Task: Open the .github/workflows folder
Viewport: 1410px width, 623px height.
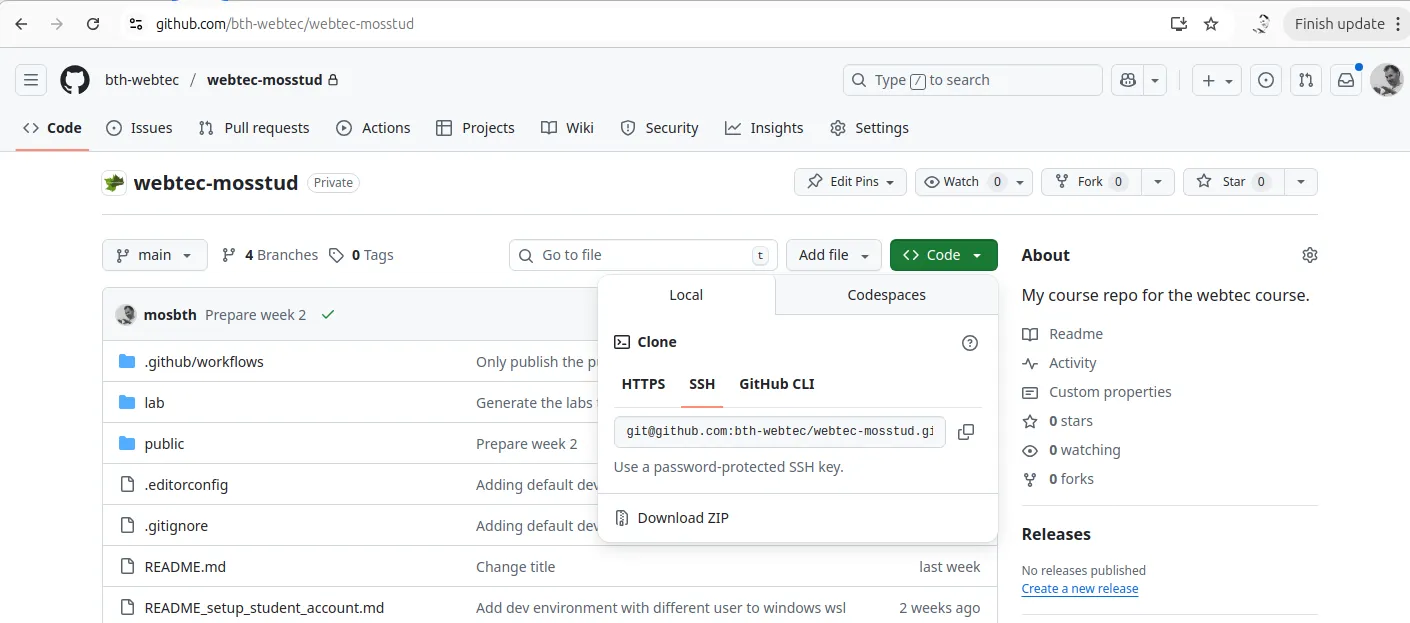Action: coord(204,362)
